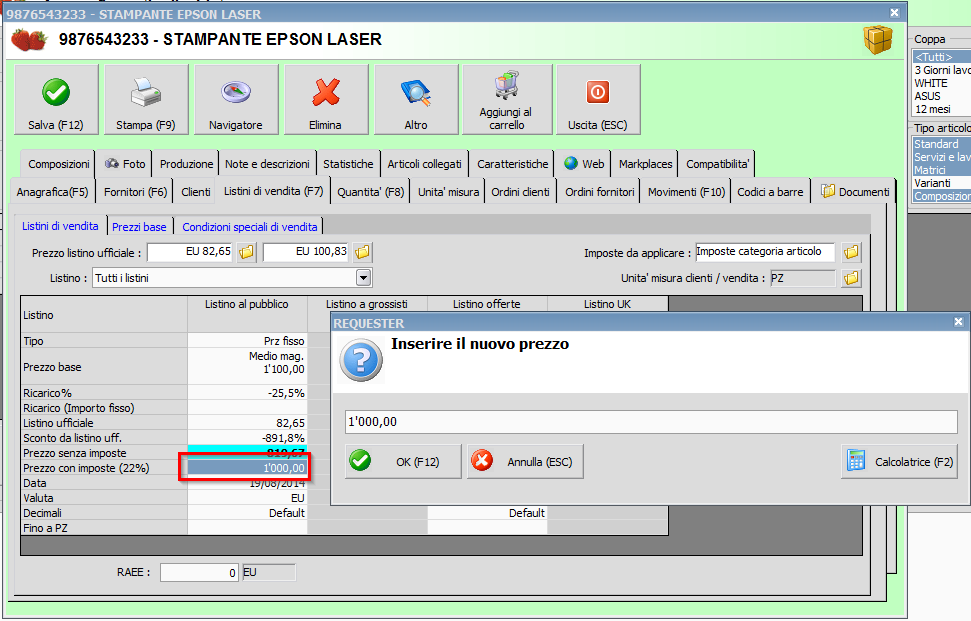
Task: Click the new price input field
Action: click(x=651, y=422)
